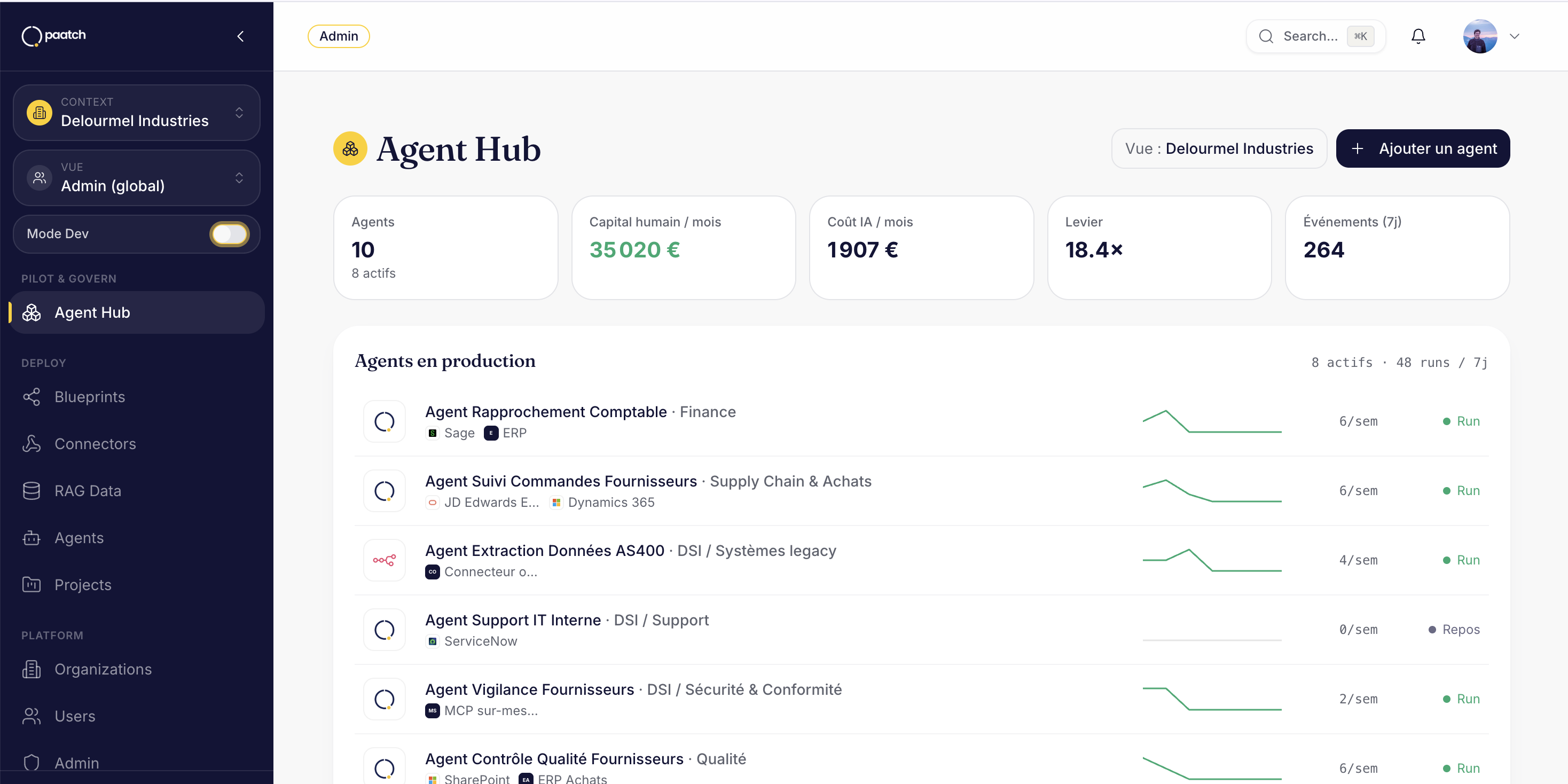Click the user avatar photo
The height and width of the screenshot is (784, 1568).
(x=1480, y=36)
